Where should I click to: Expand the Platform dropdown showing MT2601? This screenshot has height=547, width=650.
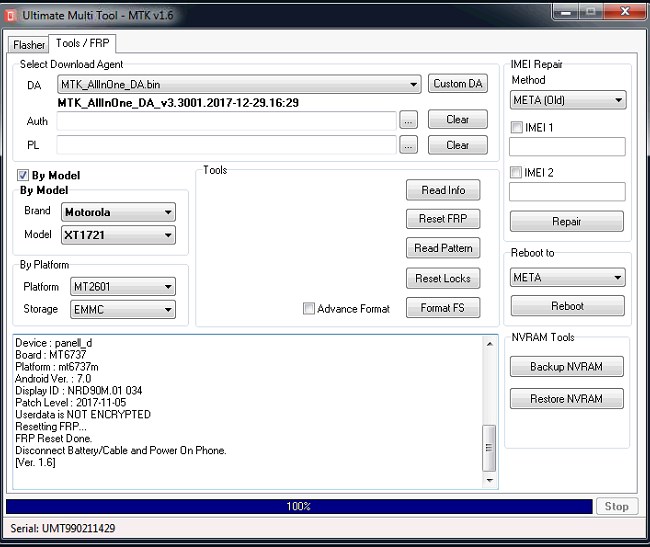tap(123, 286)
